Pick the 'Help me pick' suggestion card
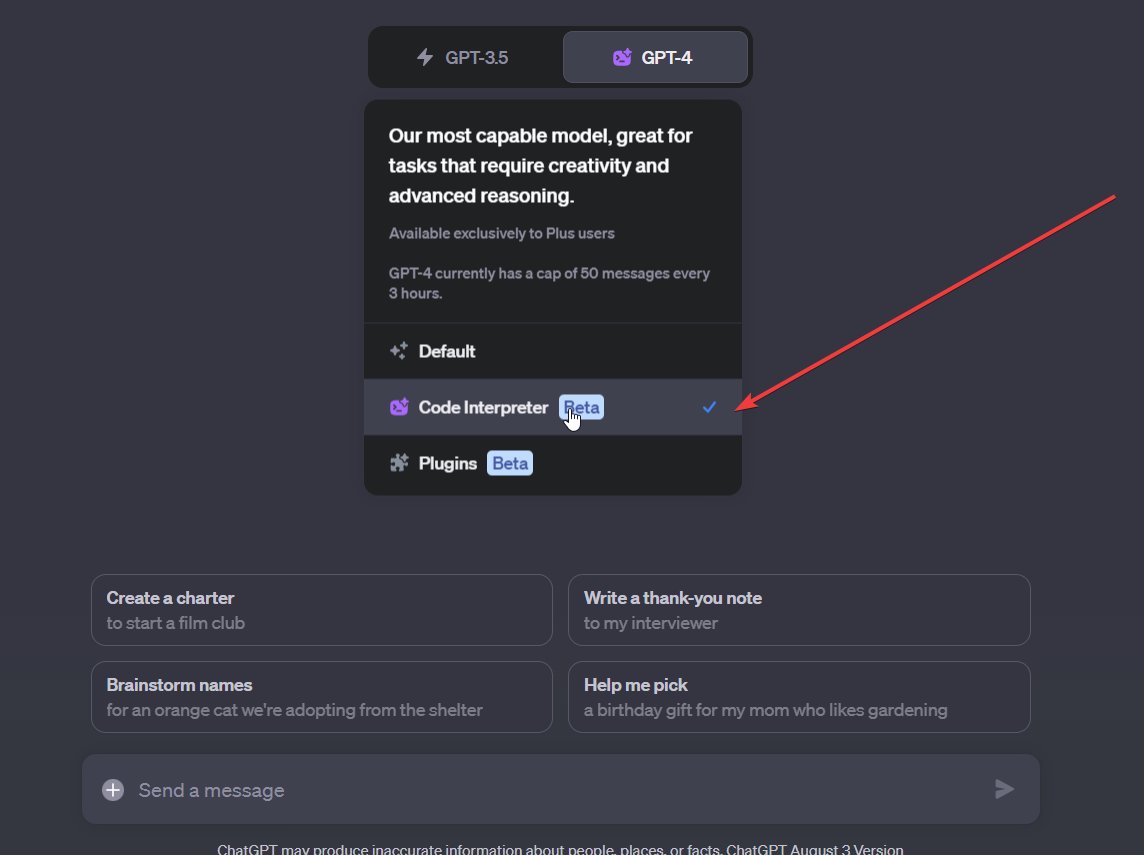Screen dimensions: 1144x855 [x=799, y=697]
